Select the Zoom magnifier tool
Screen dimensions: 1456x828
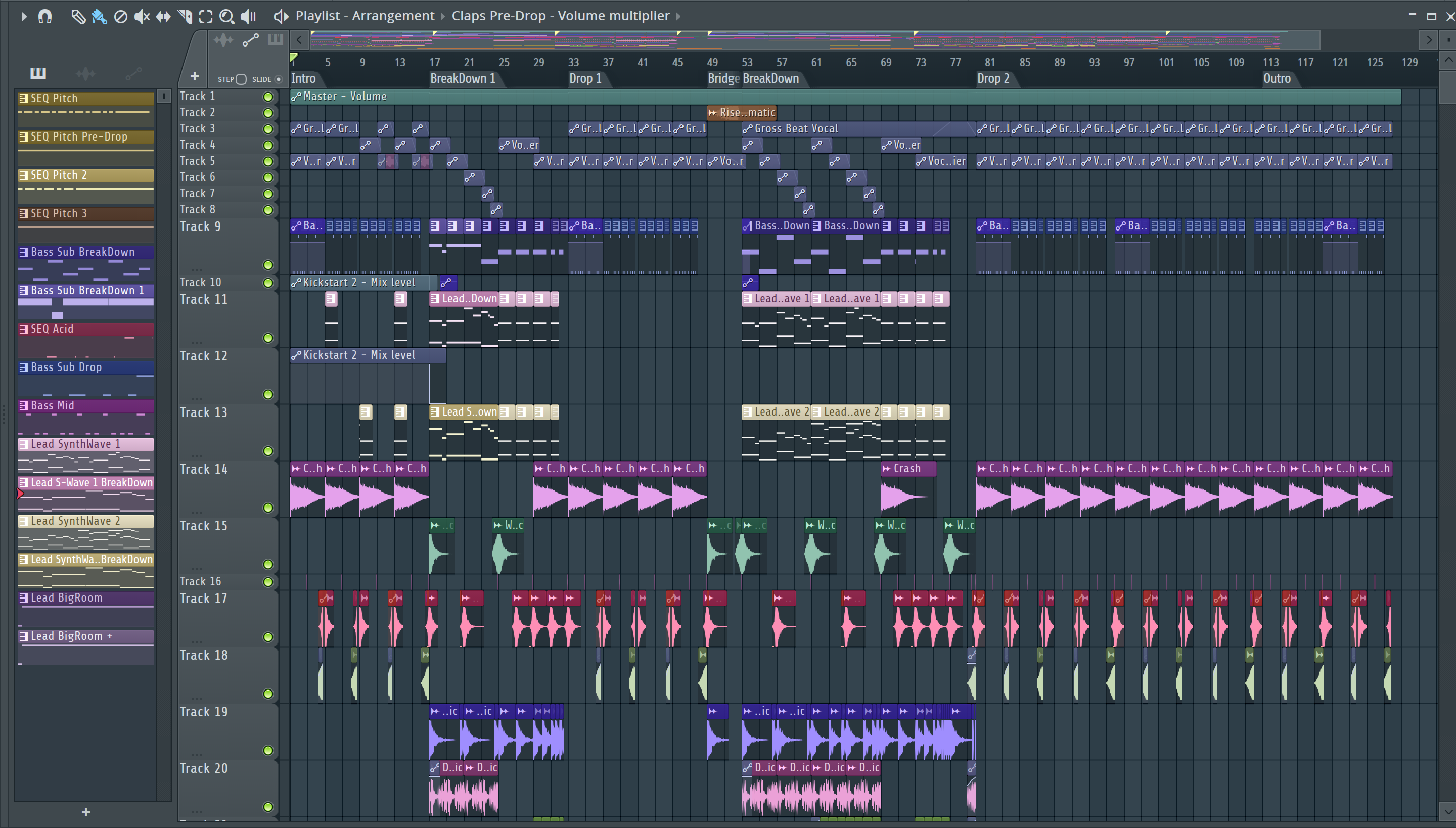(227, 17)
